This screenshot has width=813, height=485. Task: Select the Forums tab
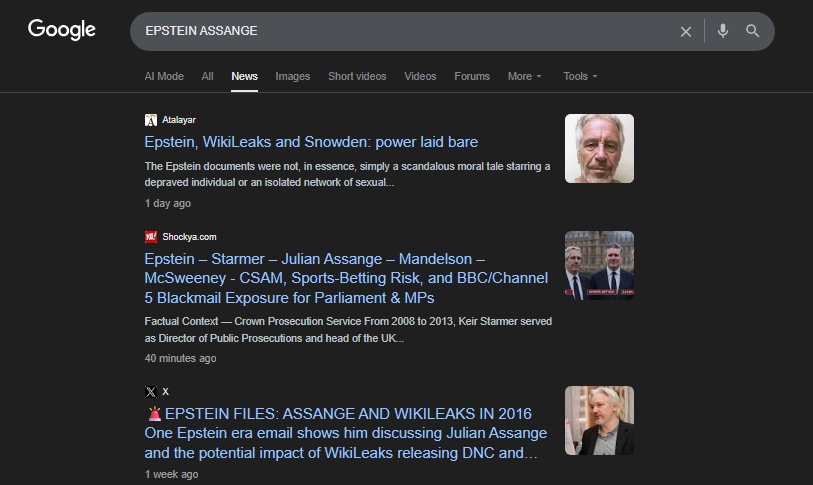point(472,76)
